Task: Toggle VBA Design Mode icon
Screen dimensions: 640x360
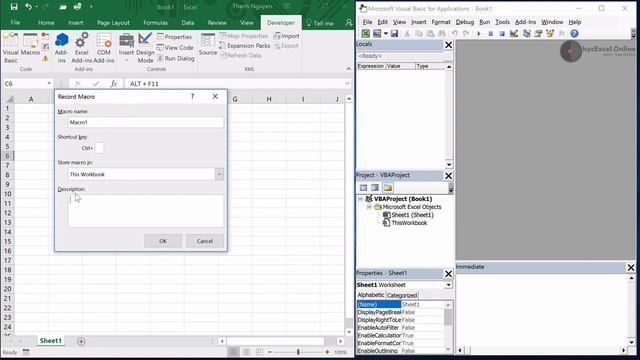Action: click(514, 33)
